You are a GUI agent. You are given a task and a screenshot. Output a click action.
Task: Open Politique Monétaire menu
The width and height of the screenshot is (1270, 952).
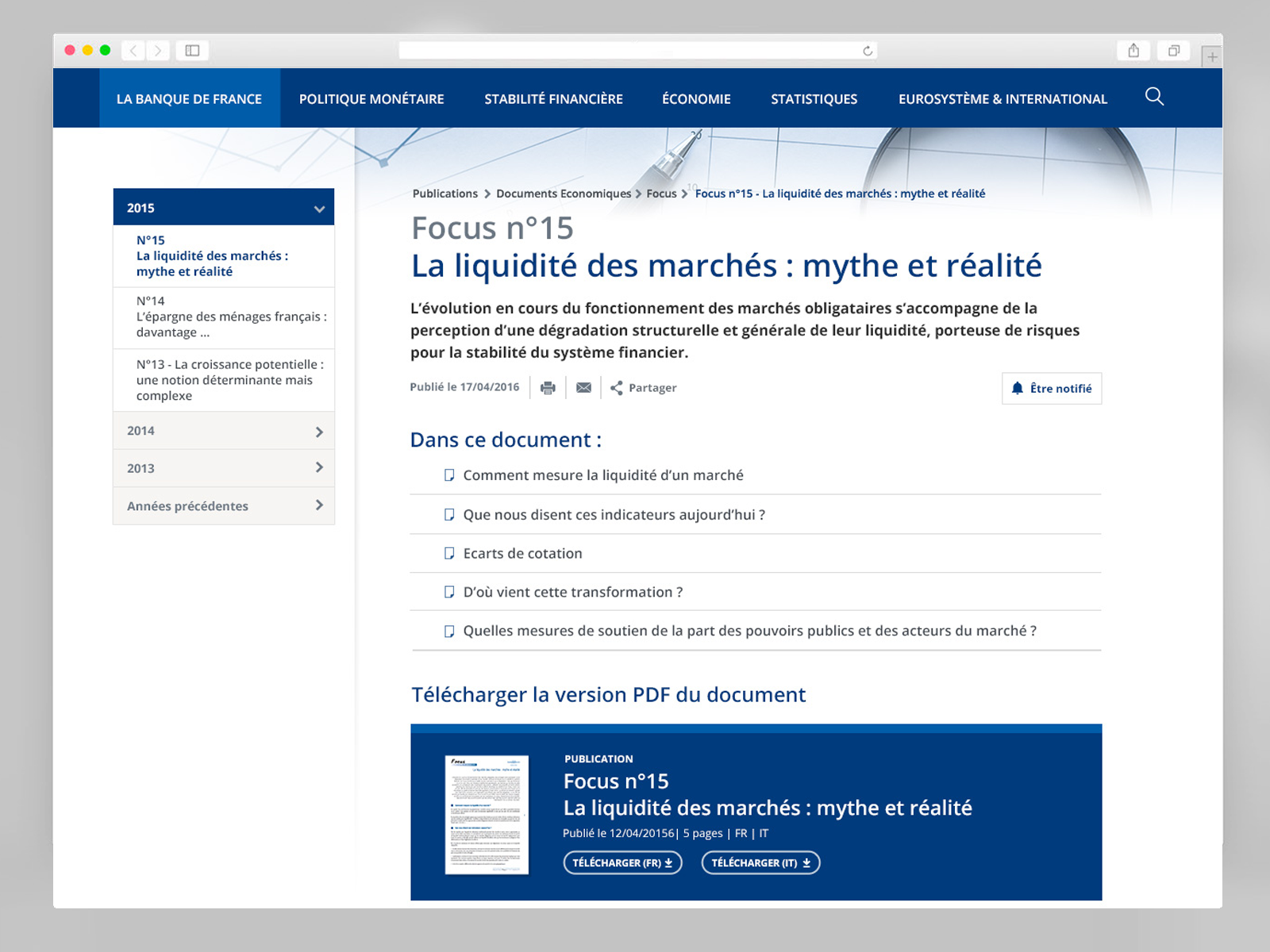(x=371, y=98)
